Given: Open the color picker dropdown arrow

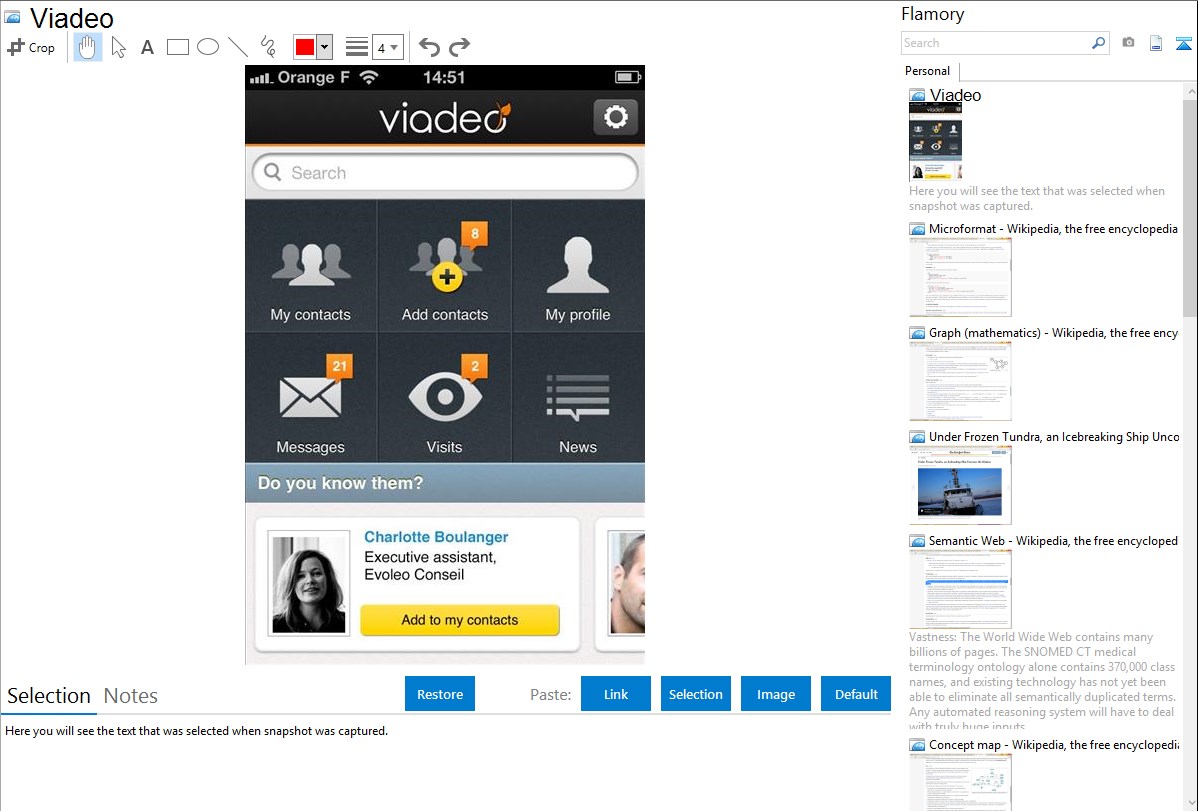Looking at the screenshot, I should 325,47.
